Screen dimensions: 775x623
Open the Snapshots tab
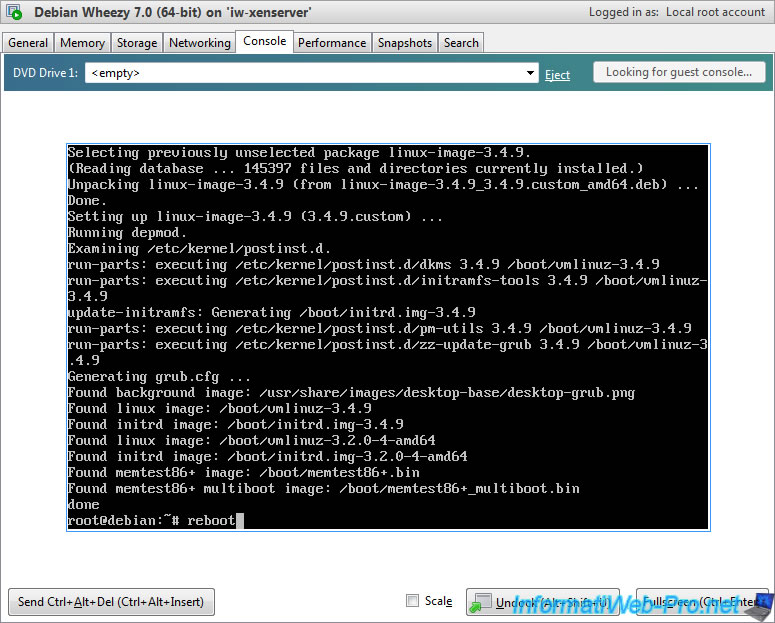pyautogui.click(x=405, y=43)
